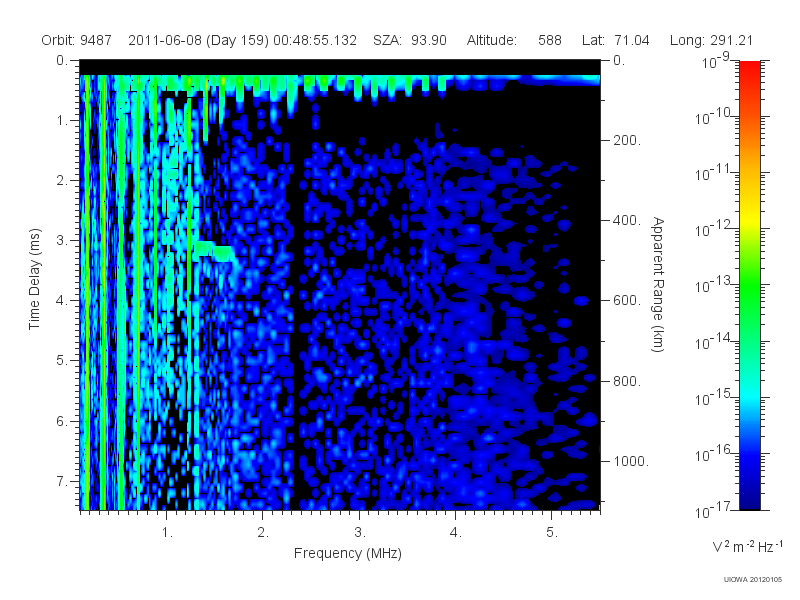Click the green echo trace near 3 ms delay
The height and width of the screenshot is (600, 800).
point(214,251)
